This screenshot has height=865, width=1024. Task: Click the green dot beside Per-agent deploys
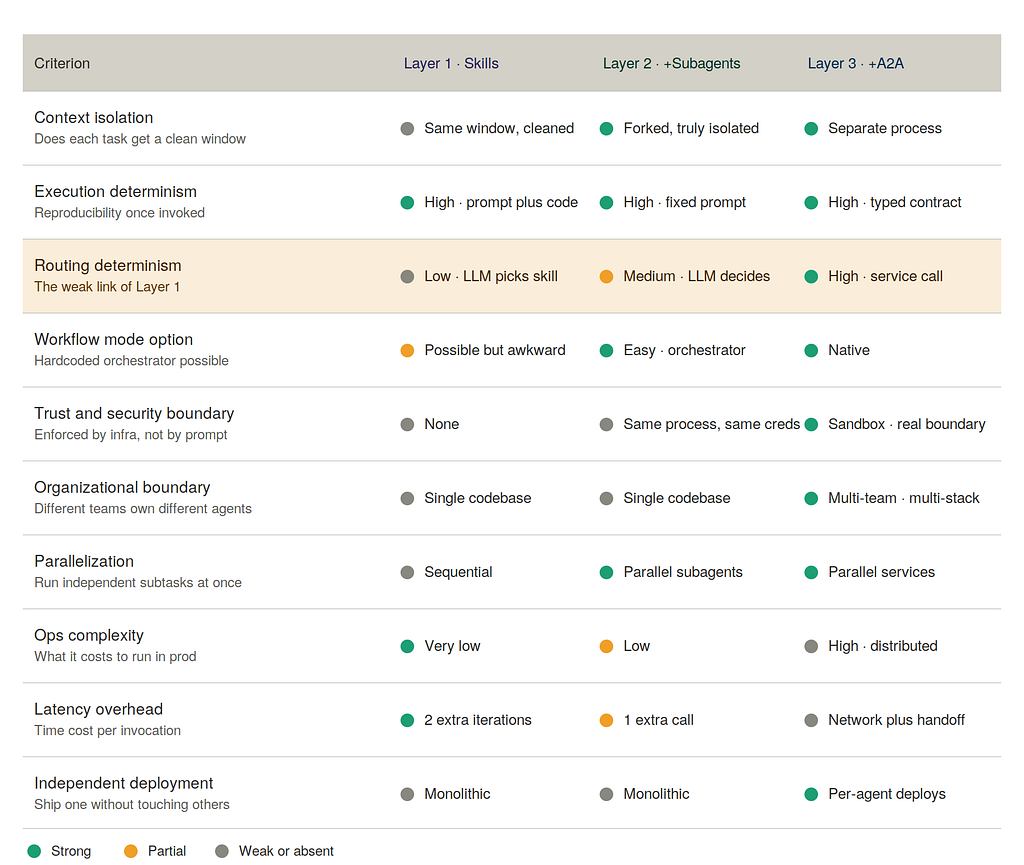[811, 794]
